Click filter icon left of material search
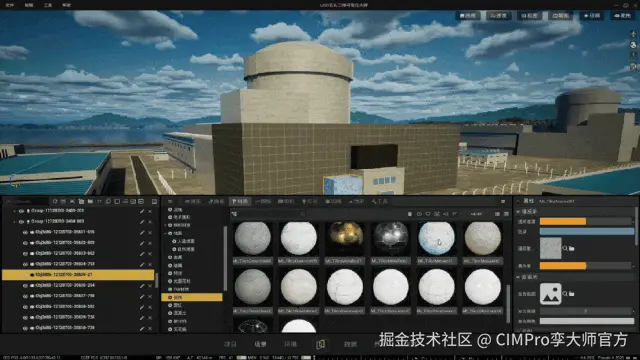The width and height of the screenshot is (640, 360). click(x=234, y=214)
